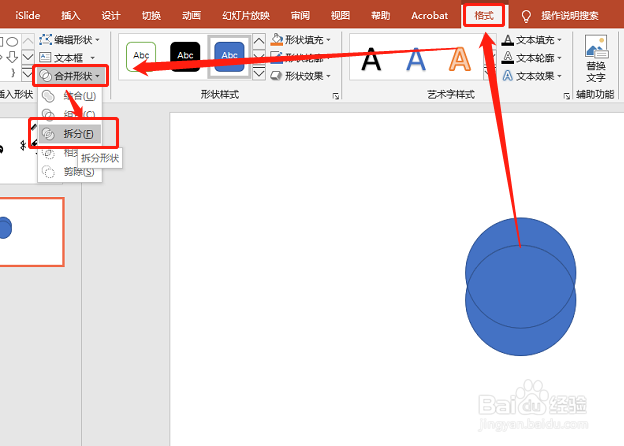Image resolution: width=624 pixels, height=446 pixels.
Task: Click the 文本轮廓 A icon
Action: click(x=507, y=58)
